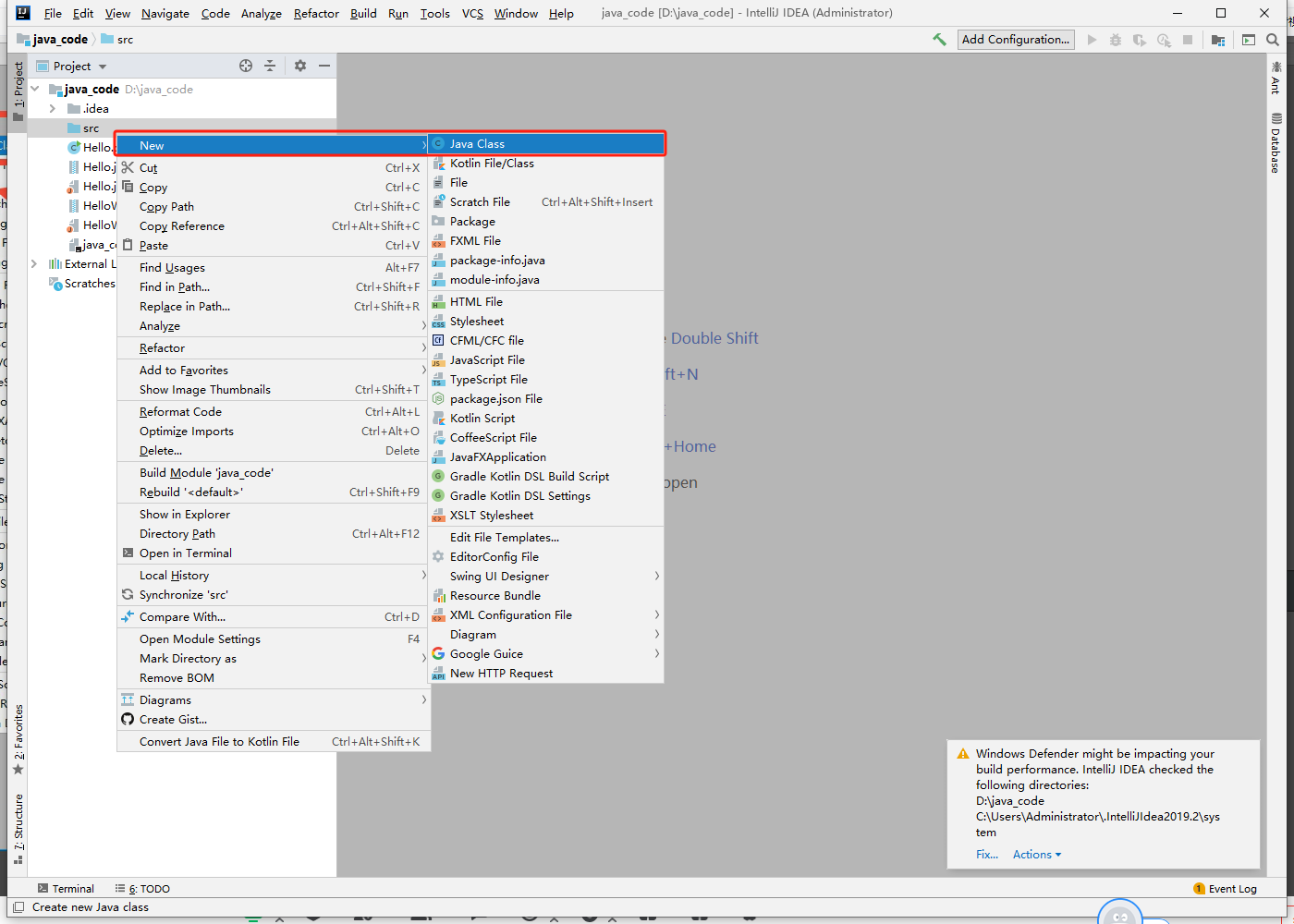The width and height of the screenshot is (1294, 924).
Task: Open the Ant tool window
Action: [1276, 78]
